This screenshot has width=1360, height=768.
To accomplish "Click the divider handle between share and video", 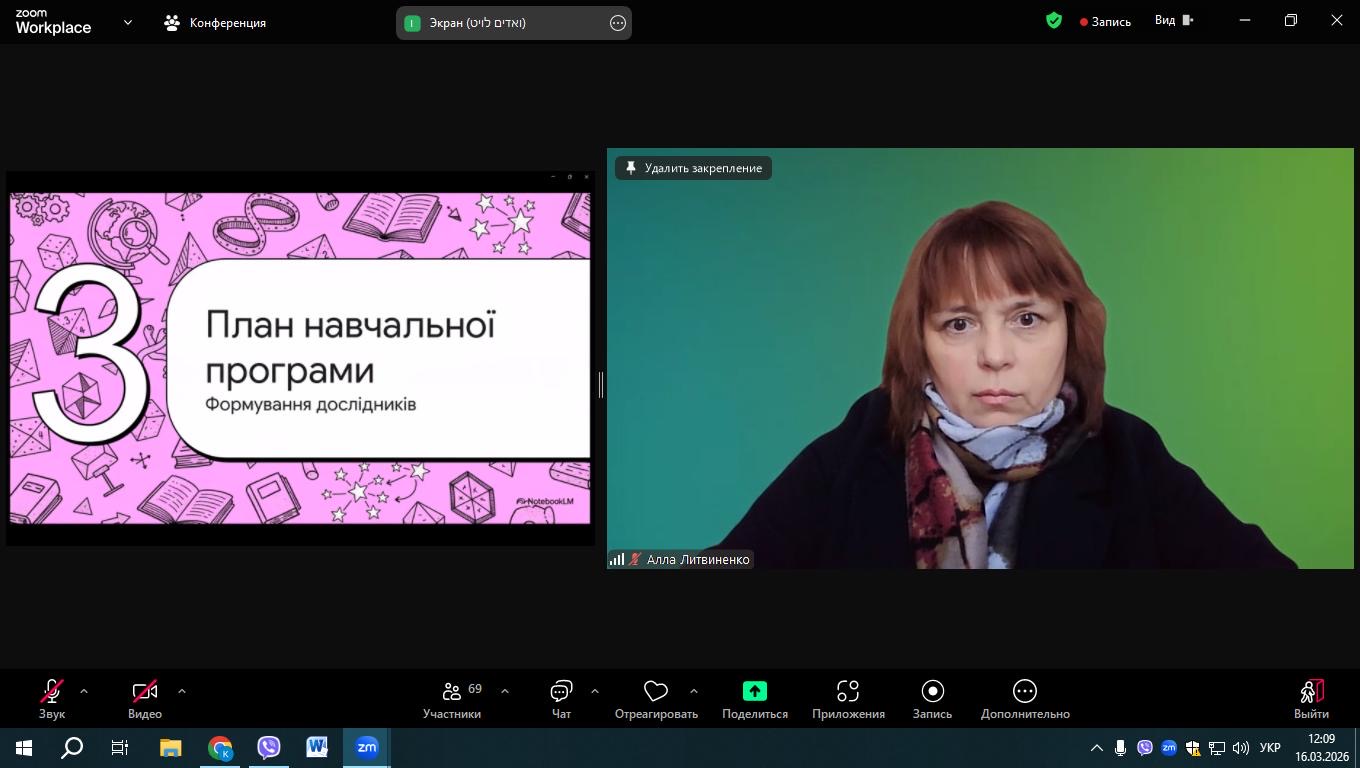I will 600,384.
